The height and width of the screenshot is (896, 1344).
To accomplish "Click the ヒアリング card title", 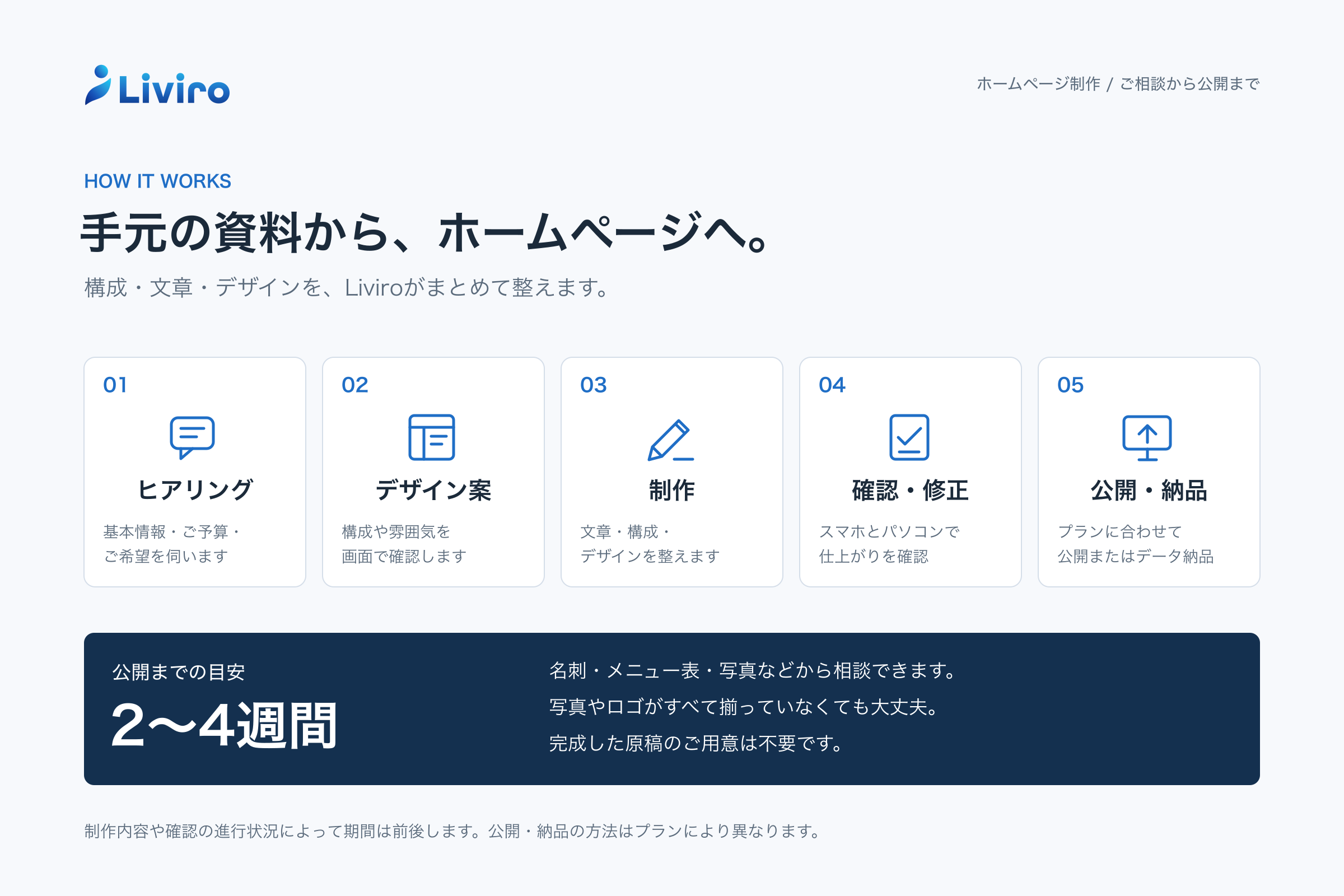I will 195,489.
